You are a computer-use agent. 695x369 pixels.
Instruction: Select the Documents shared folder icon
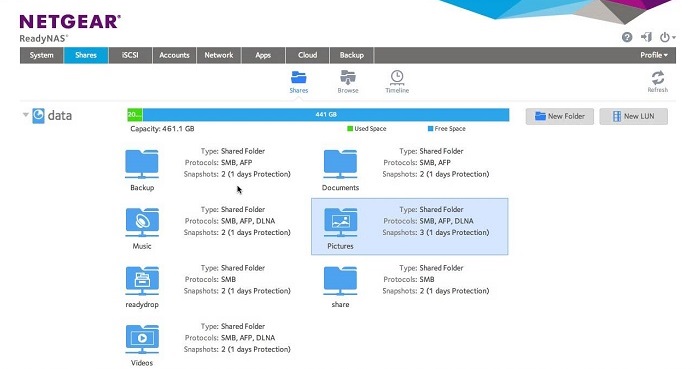pos(340,164)
